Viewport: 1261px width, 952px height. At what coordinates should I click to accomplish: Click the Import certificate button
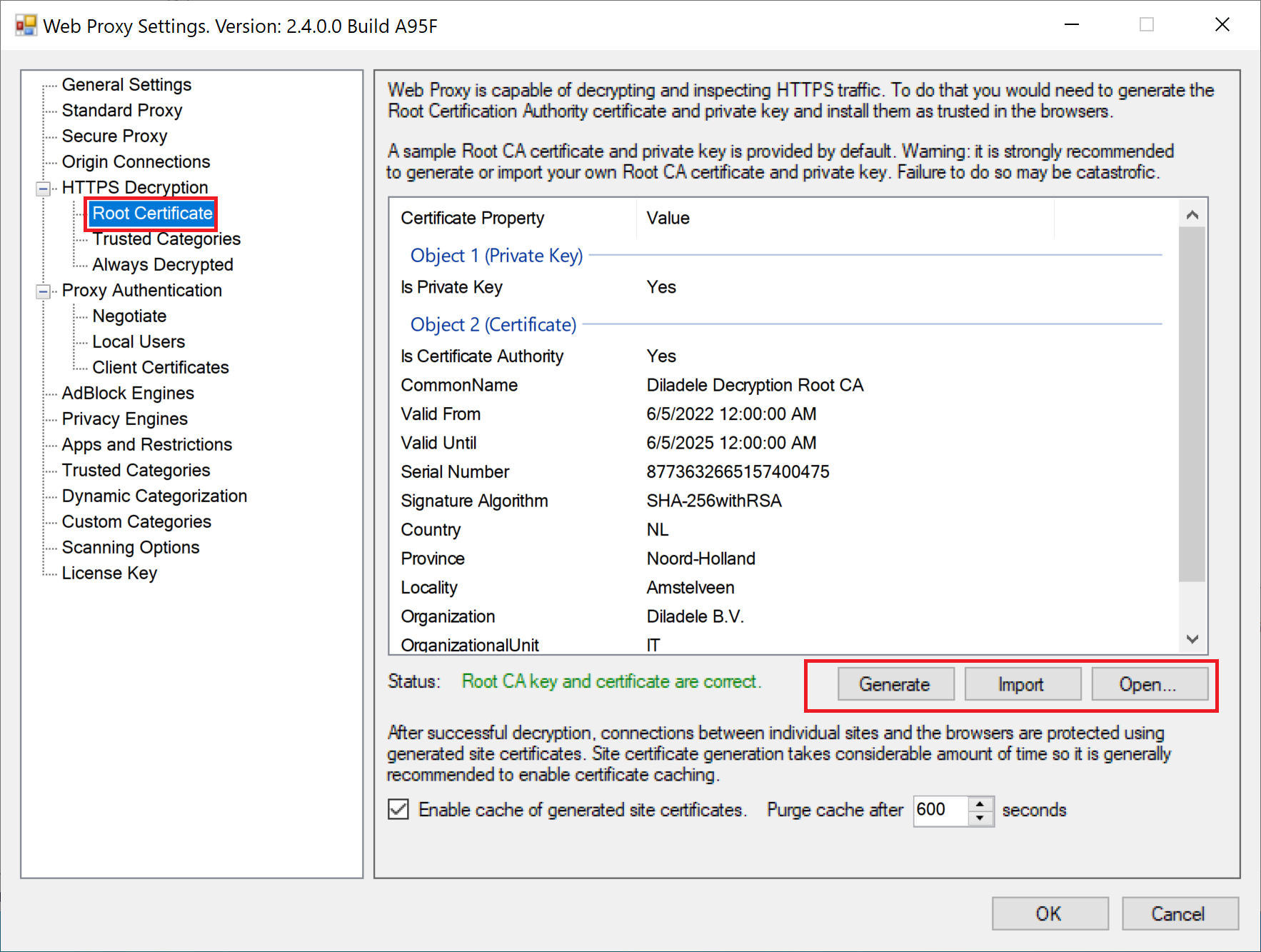tap(1023, 684)
